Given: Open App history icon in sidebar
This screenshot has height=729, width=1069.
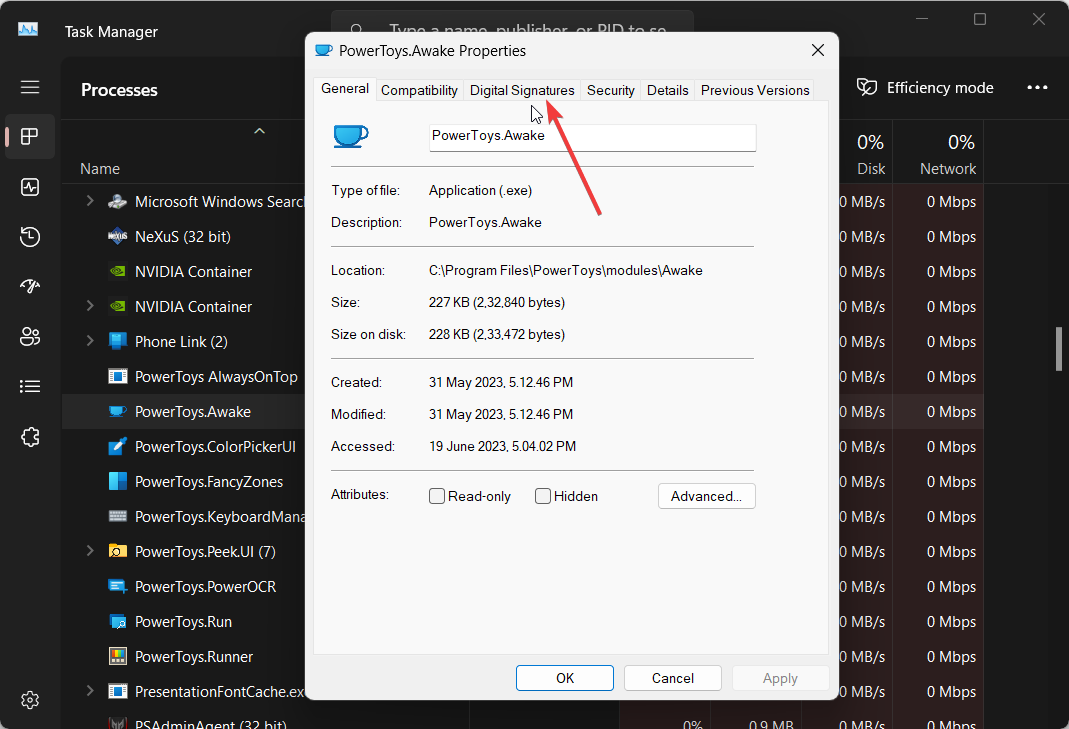Looking at the screenshot, I should click(x=30, y=237).
